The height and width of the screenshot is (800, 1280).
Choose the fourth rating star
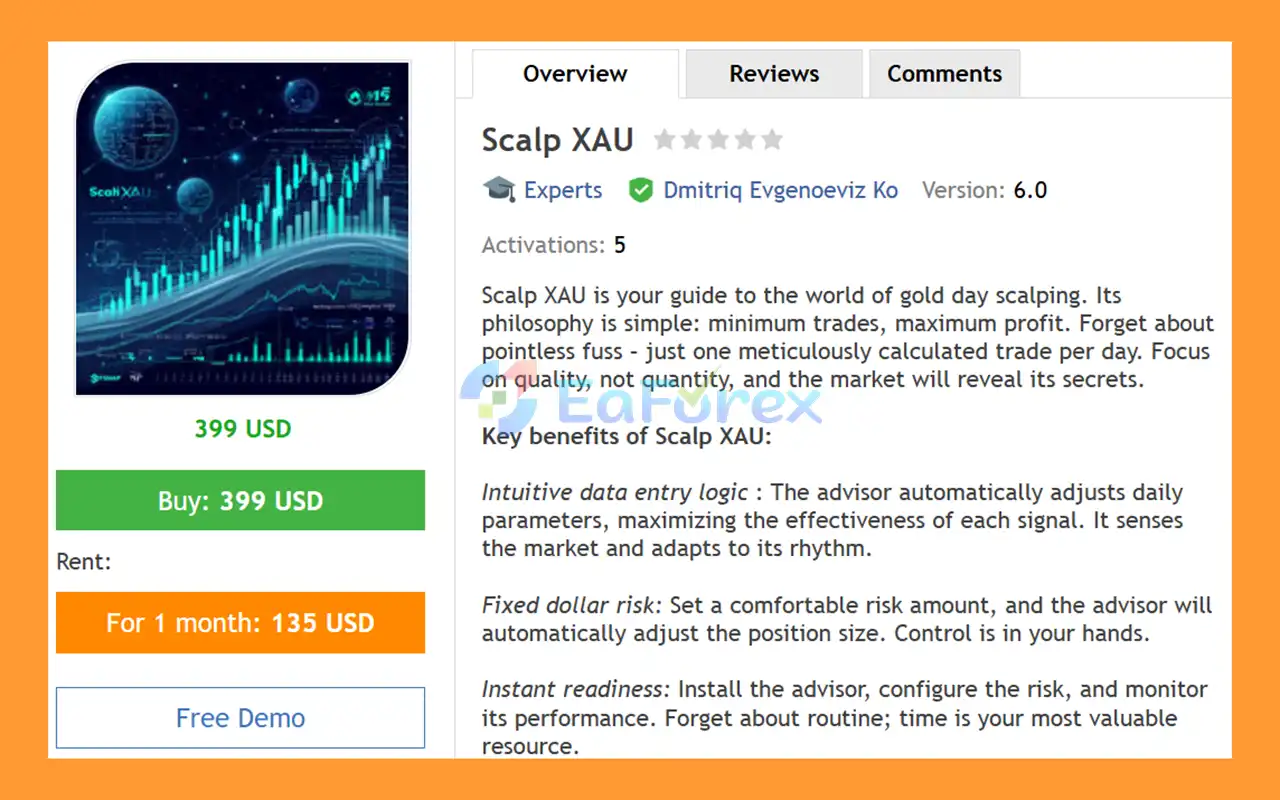click(x=745, y=140)
